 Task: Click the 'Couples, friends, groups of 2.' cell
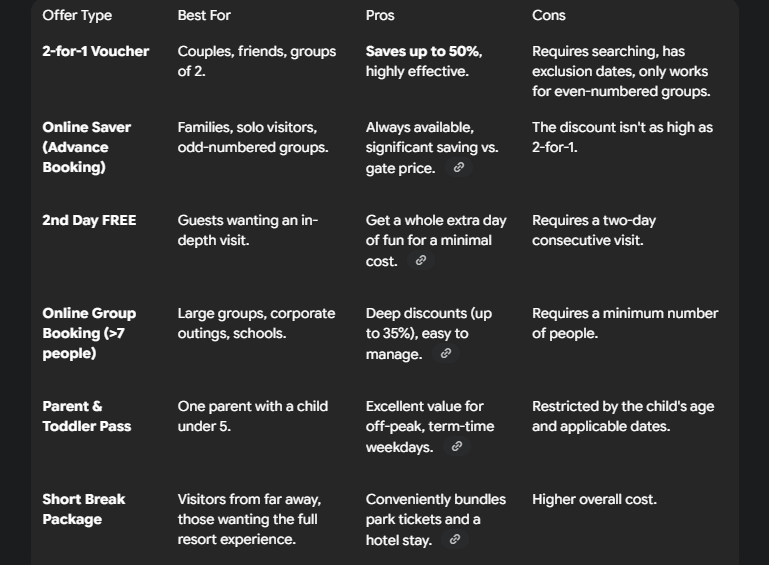(257, 61)
